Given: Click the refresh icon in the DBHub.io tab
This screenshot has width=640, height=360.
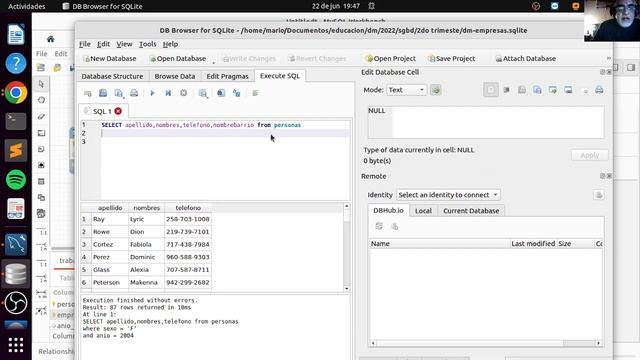Looking at the screenshot, I should 379,226.
